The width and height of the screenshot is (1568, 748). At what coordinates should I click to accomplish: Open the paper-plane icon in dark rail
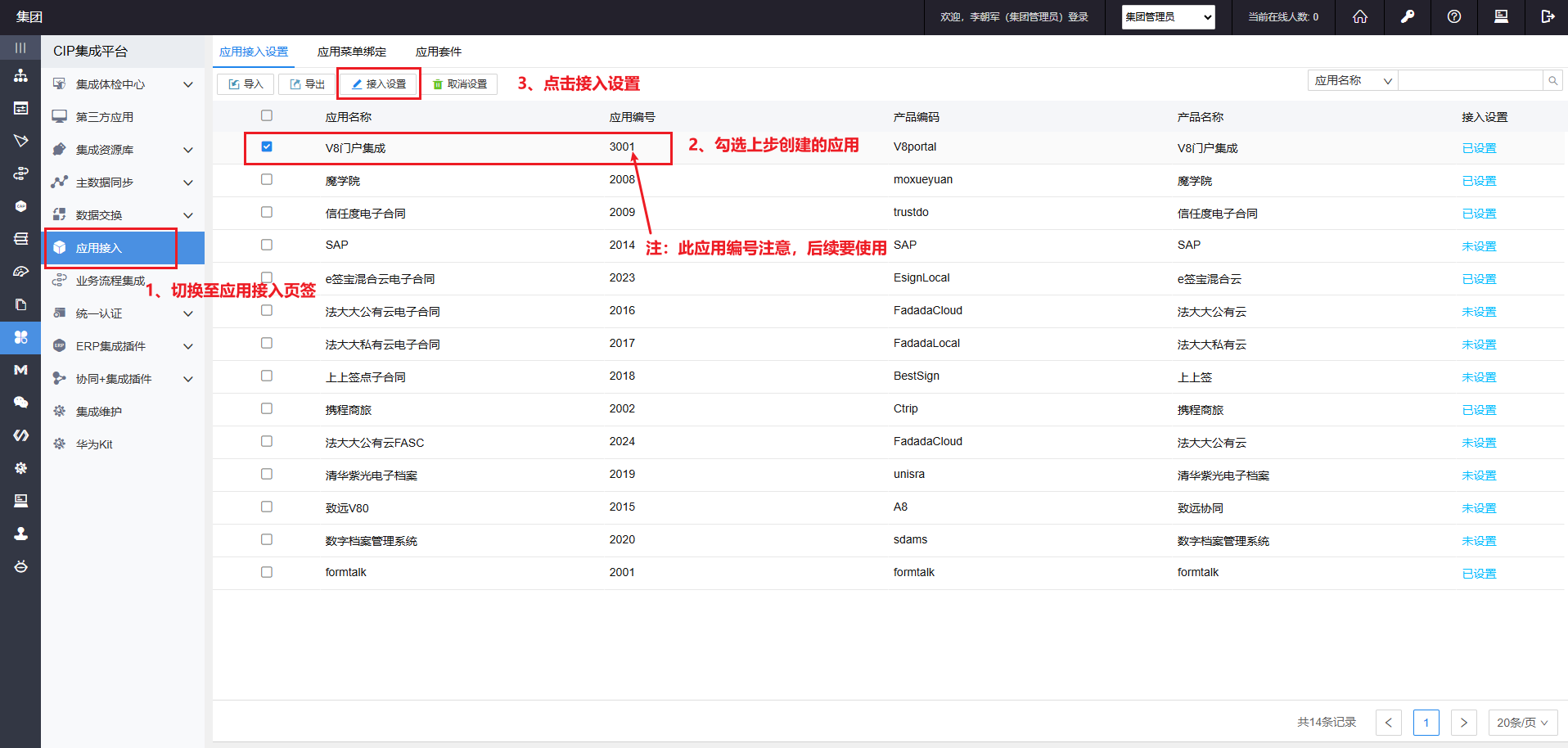pos(20,141)
